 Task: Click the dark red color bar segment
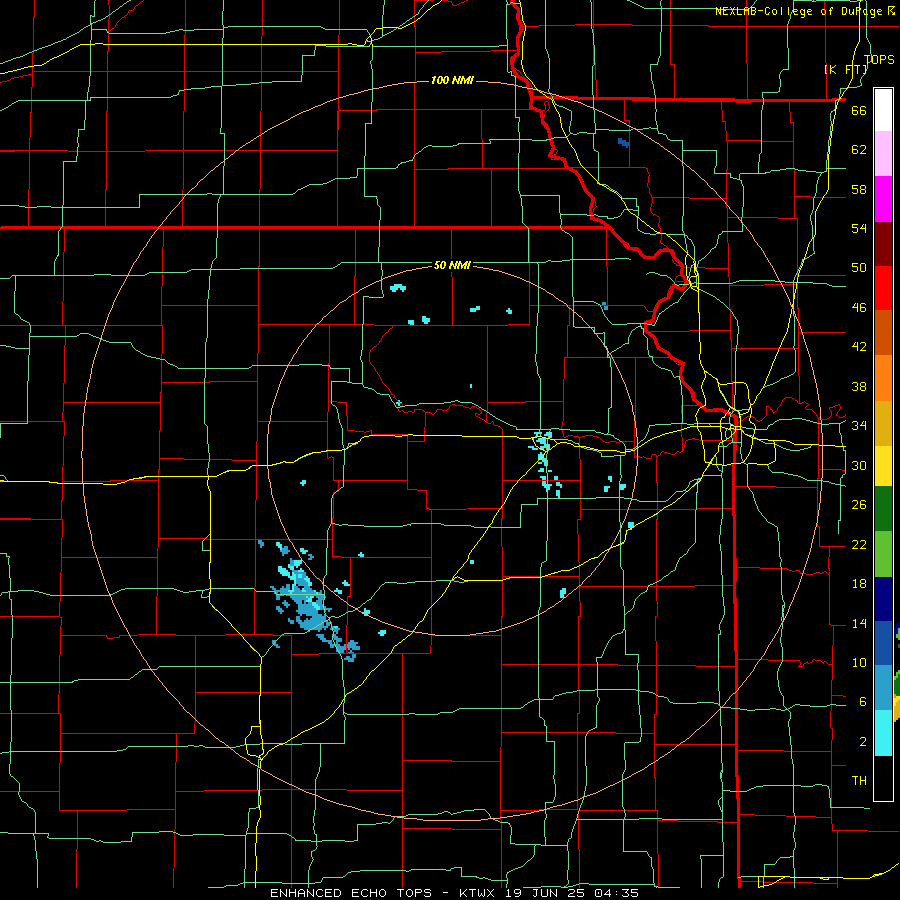tap(883, 244)
